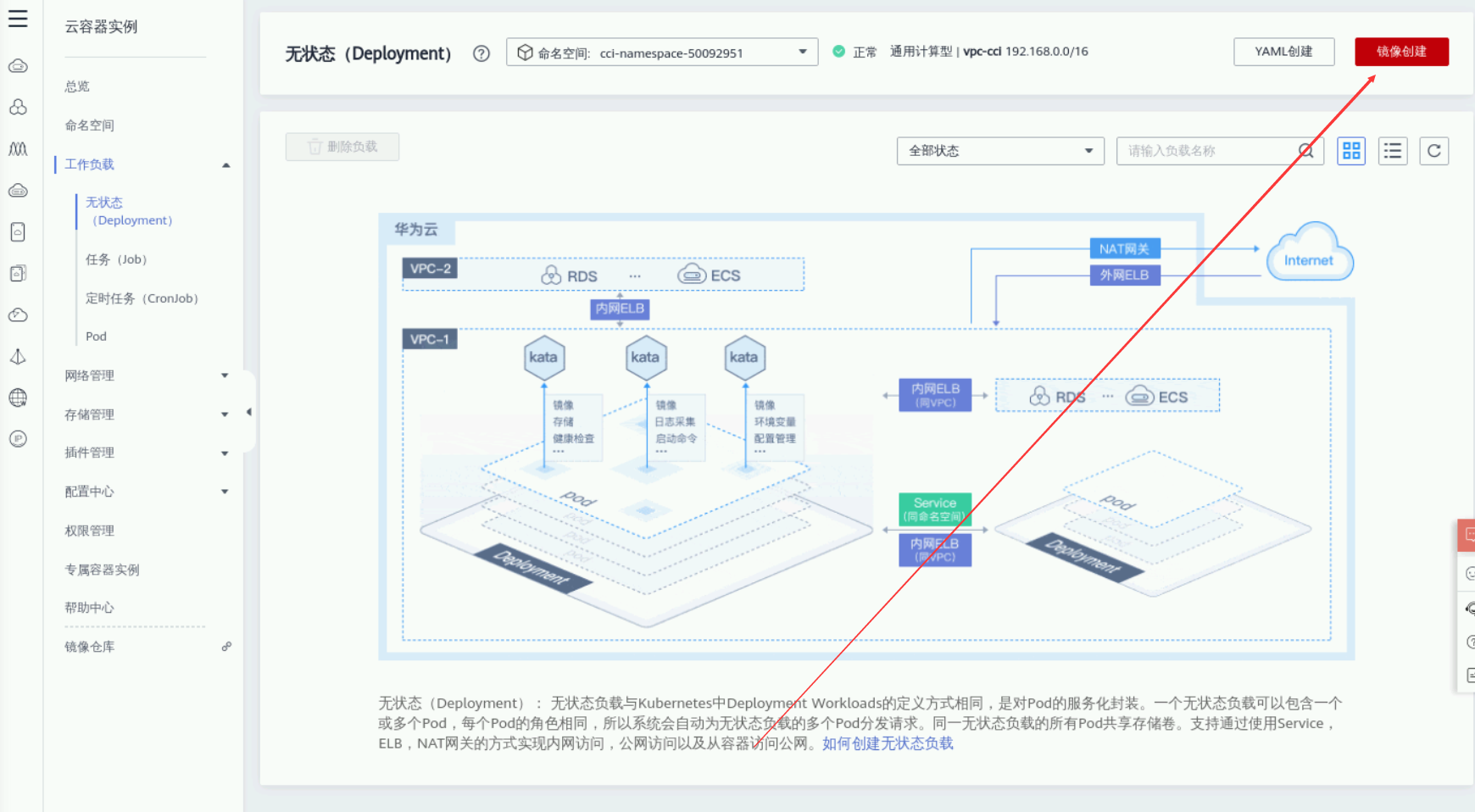Open help tooltip beside 无状态 (Deployment) title
1475x812 pixels.
click(481, 53)
